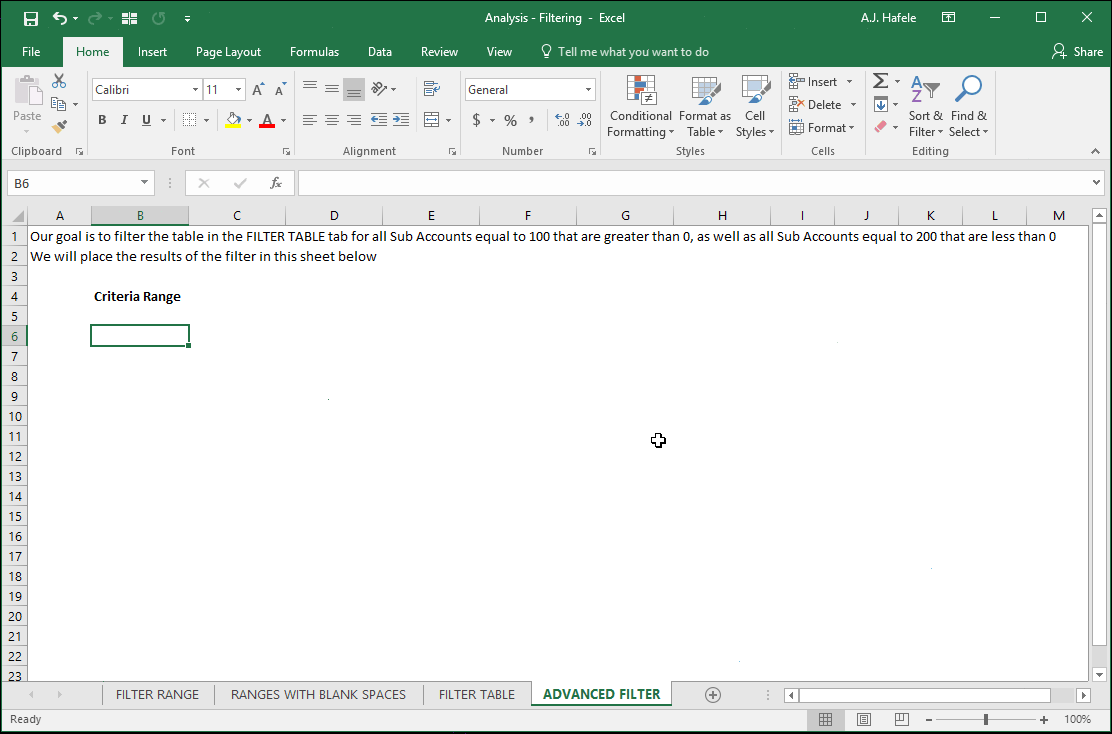Click Clear eraser icon
This screenshot has width=1112, height=734.
881,127
